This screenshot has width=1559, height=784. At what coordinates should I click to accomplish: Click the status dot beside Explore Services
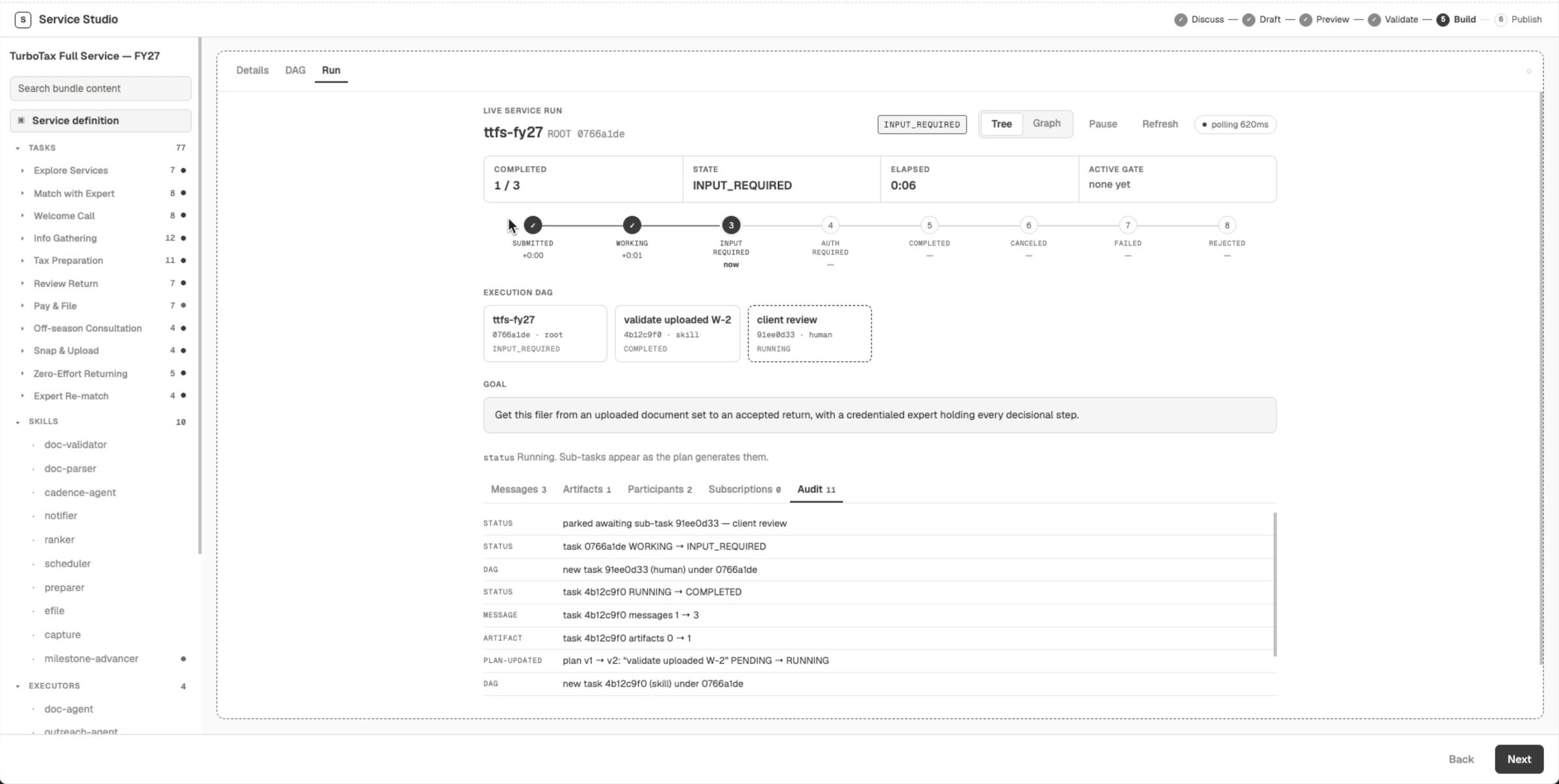183,170
